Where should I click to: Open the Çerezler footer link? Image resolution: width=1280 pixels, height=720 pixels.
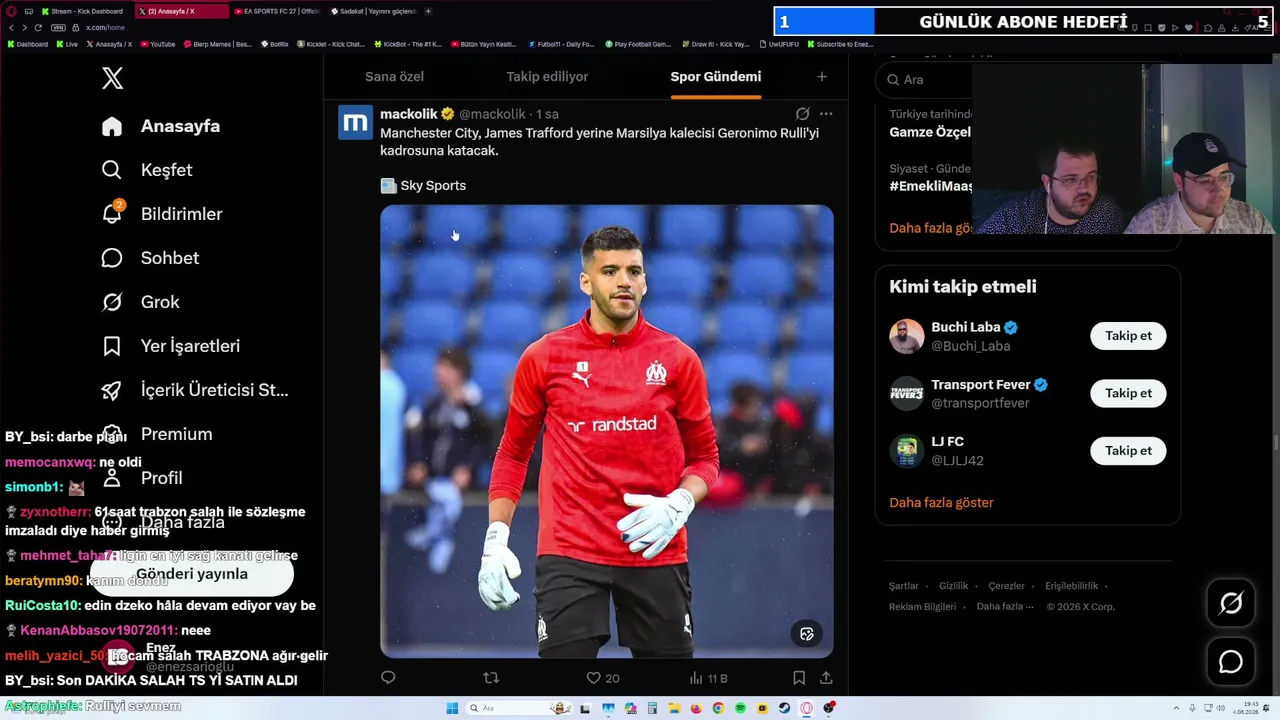pos(1007,586)
